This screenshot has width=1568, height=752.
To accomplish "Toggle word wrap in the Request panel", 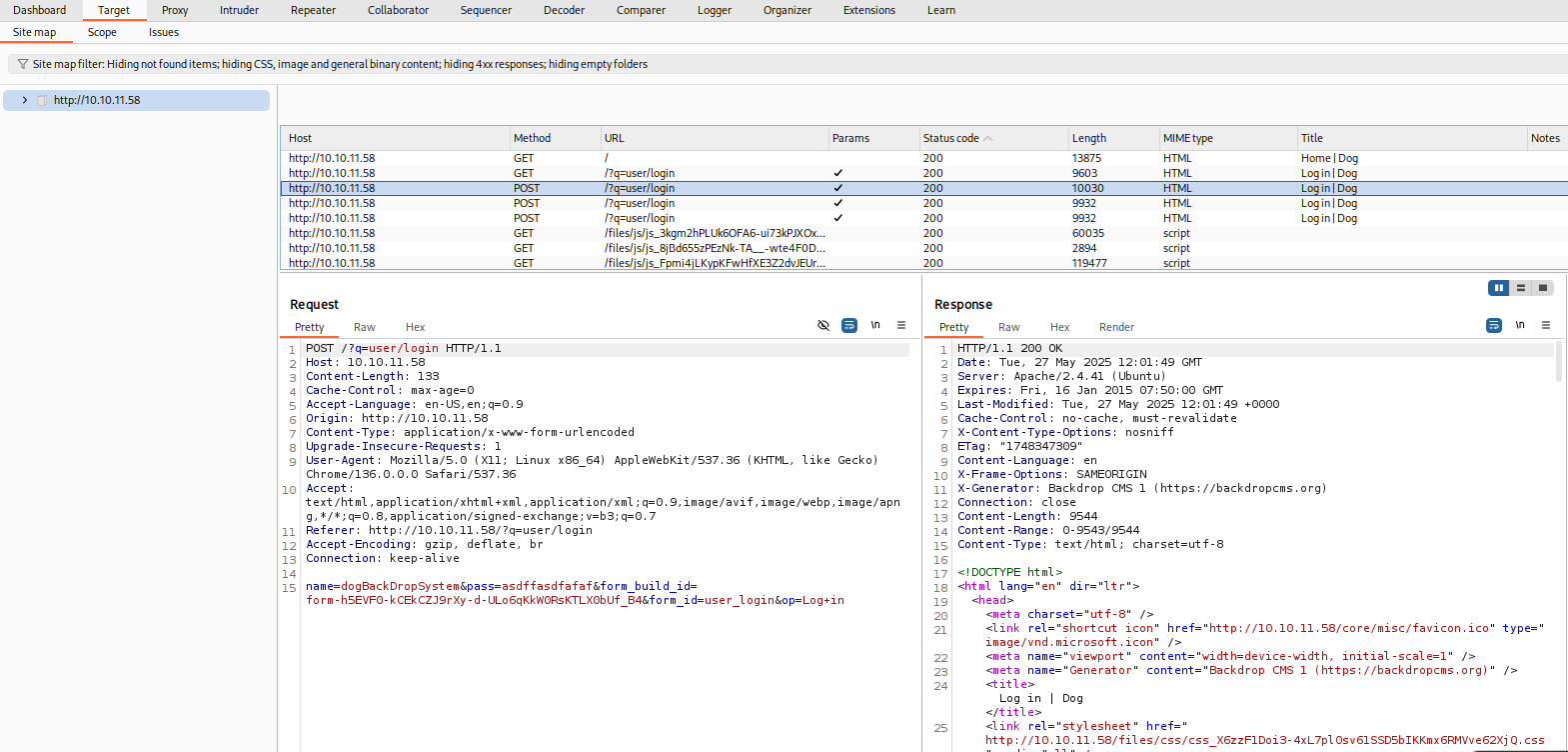I will 849,326.
